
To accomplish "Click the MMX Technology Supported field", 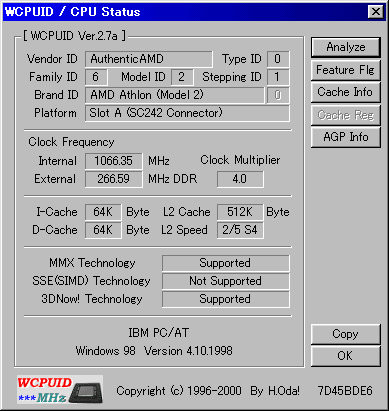I will coord(226,263).
